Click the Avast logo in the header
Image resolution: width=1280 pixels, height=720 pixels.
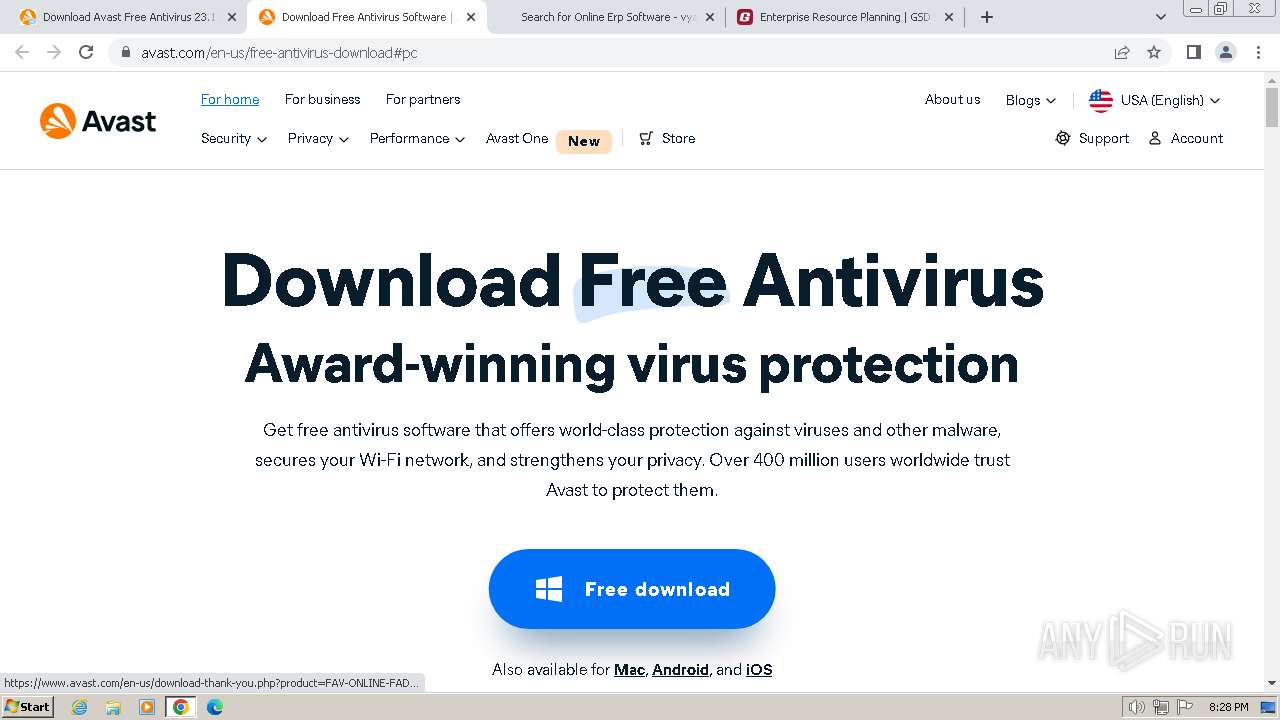(98, 121)
